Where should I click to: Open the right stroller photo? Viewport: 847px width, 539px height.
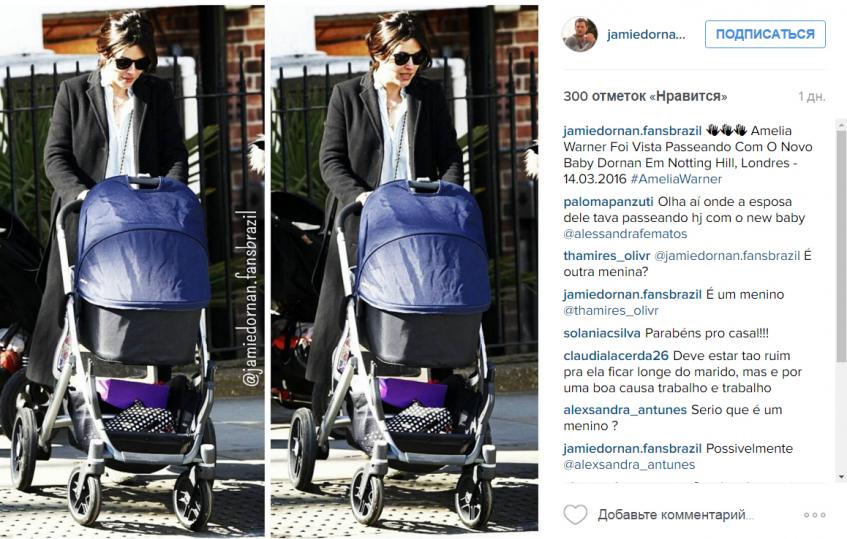pyautogui.click(x=404, y=272)
